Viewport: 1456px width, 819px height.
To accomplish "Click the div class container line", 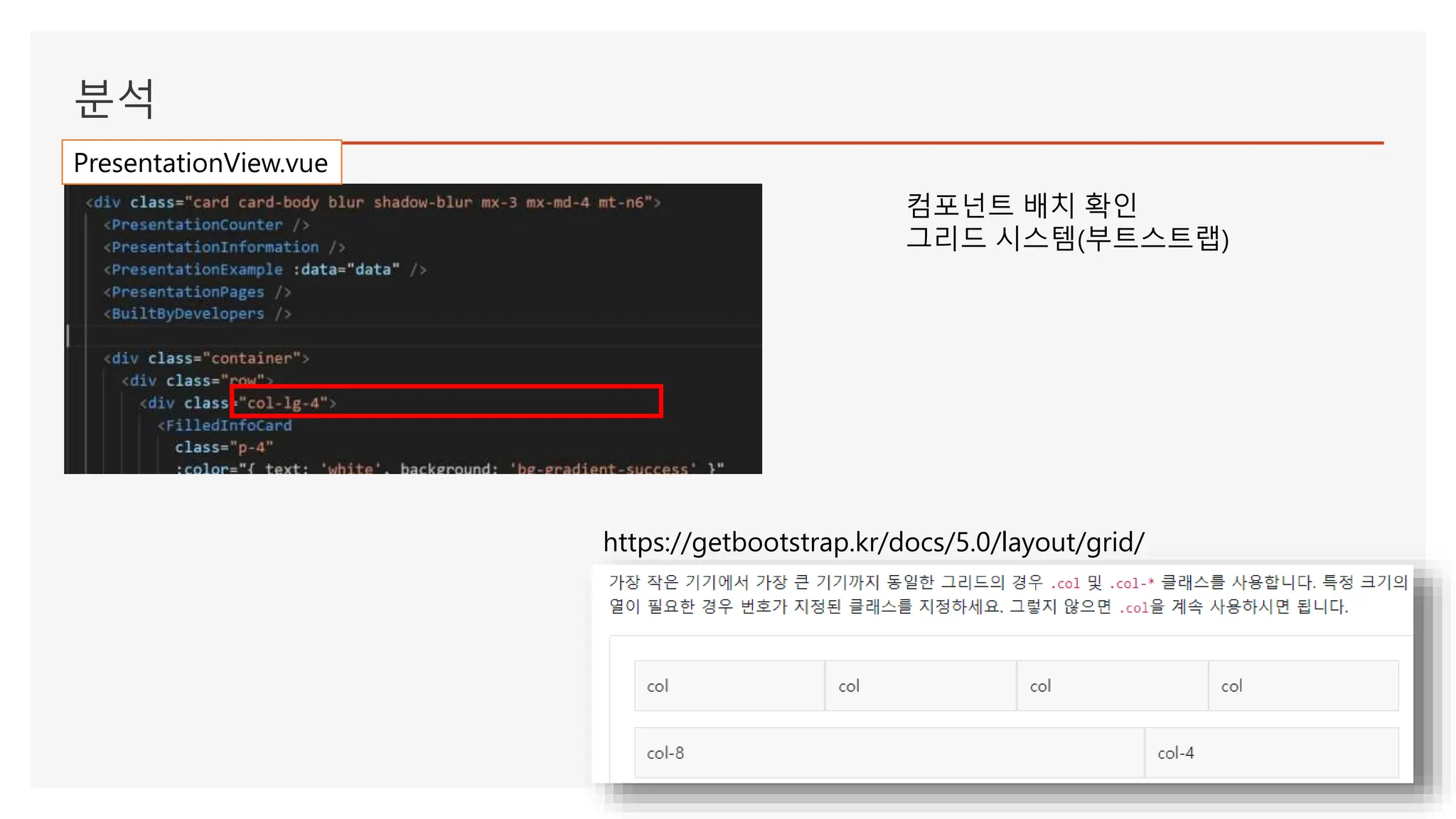I will coord(206,358).
